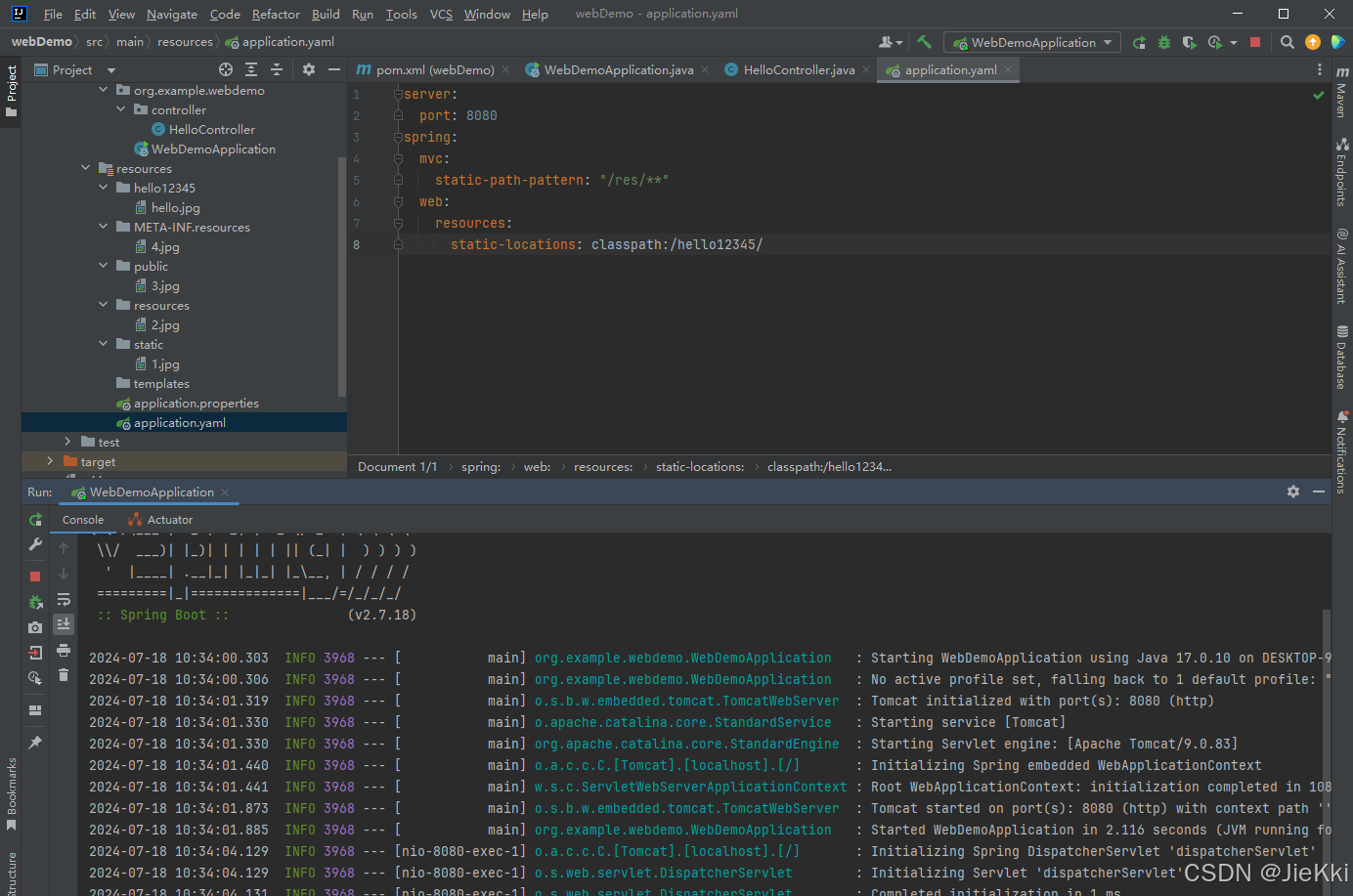Open editor tabs more options menu
1353x896 pixels.
tap(1320, 69)
